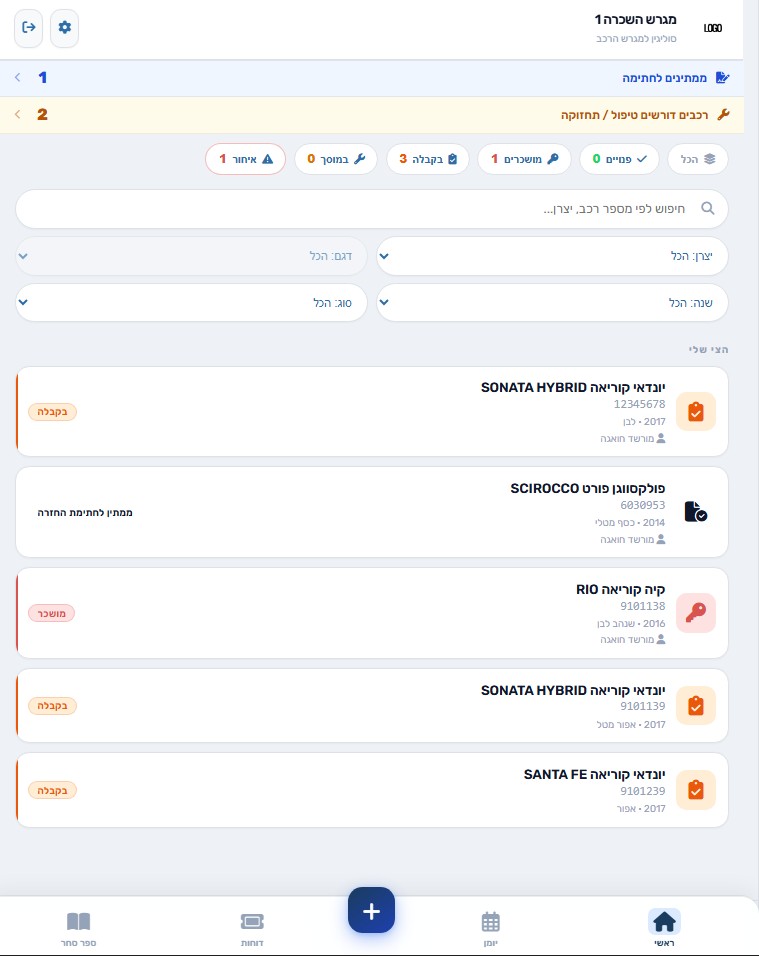Select the הכל filter chip
This screenshot has width=759, height=956.
(698, 159)
